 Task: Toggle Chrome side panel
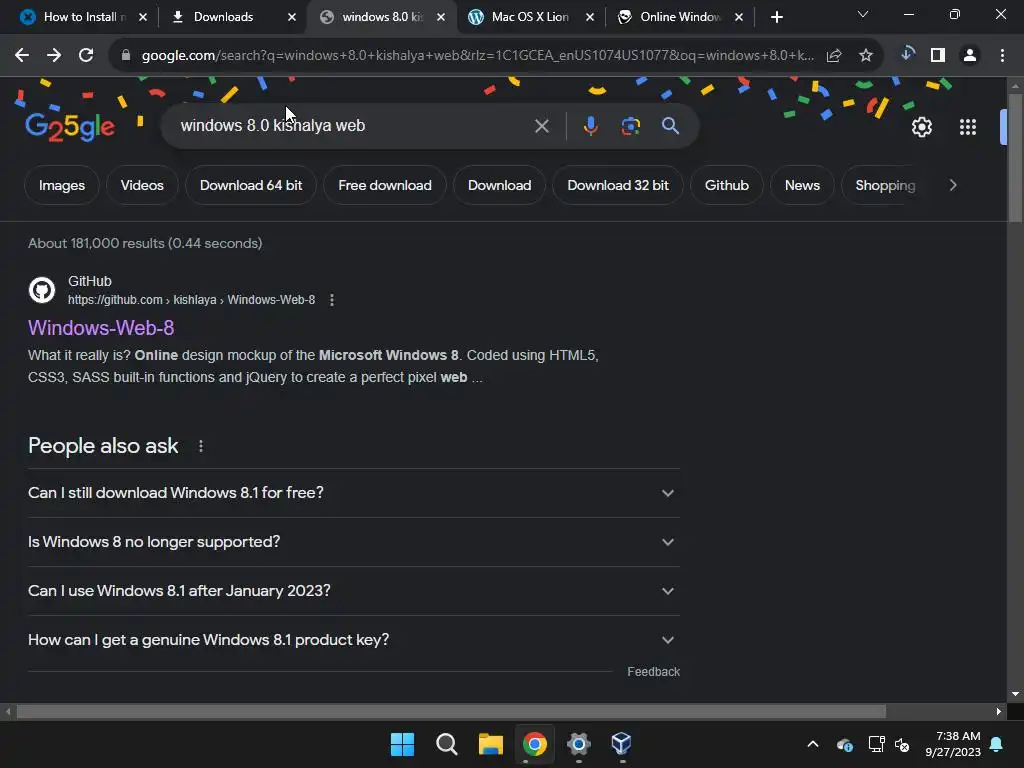click(x=938, y=56)
